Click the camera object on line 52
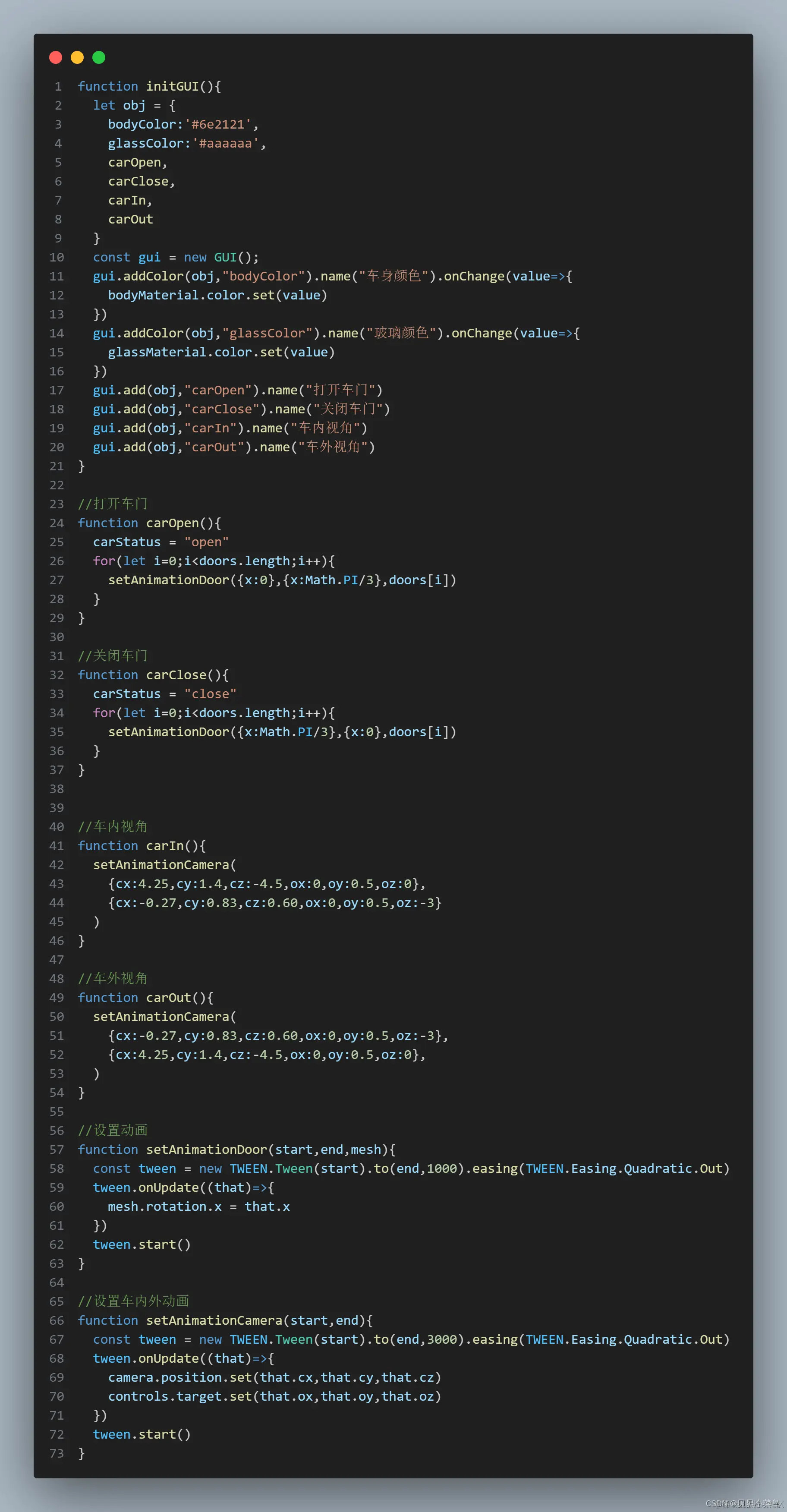The height and width of the screenshot is (1512, 787). tap(267, 1055)
